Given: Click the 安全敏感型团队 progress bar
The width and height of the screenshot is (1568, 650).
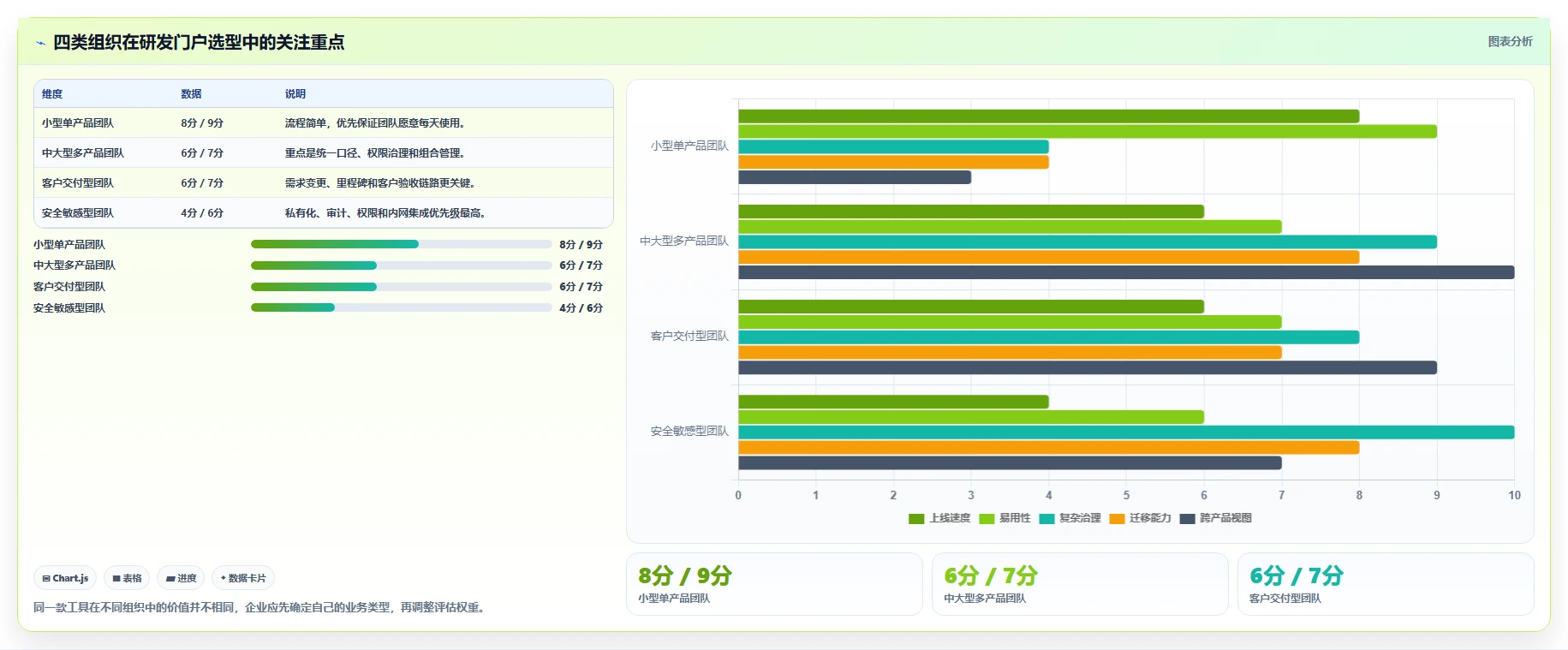Looking at the screenshot, I should [401, 307].
